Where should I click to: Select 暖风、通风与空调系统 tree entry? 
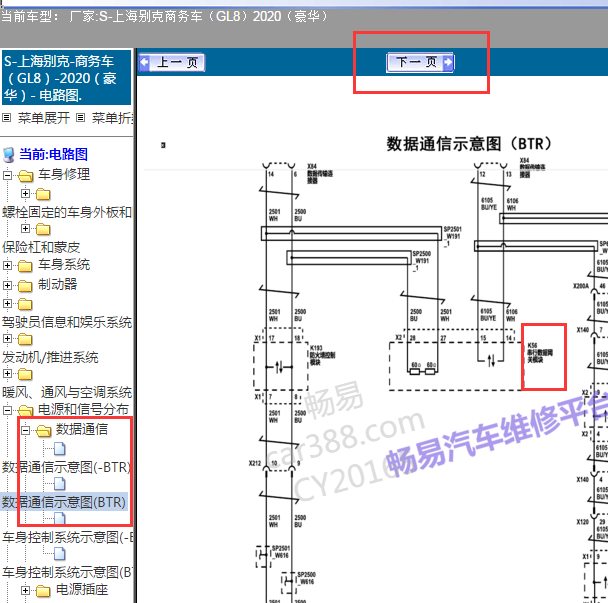[x=67, y=392]
